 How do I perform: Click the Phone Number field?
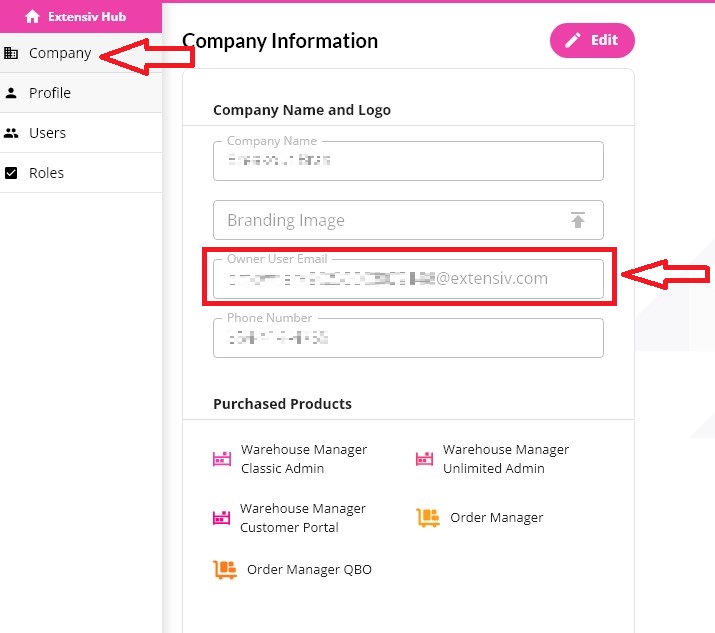(x=408, y=338)
